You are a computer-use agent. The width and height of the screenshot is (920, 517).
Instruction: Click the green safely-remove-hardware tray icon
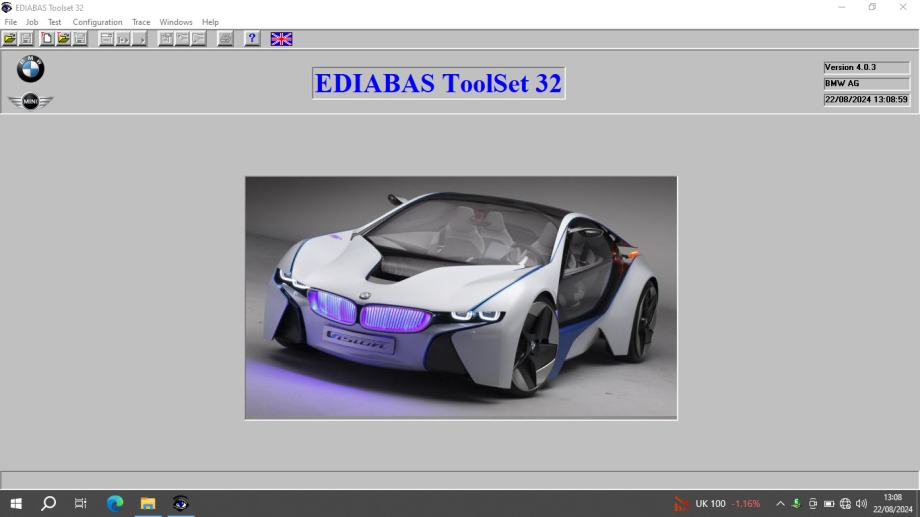coord(796,504)
